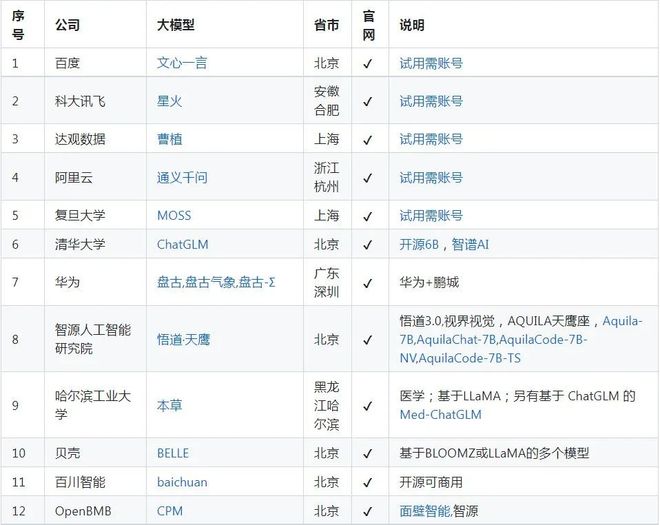660x525 pixels.
Task: Open the 文心一言 model link
Action: point(182,63)
